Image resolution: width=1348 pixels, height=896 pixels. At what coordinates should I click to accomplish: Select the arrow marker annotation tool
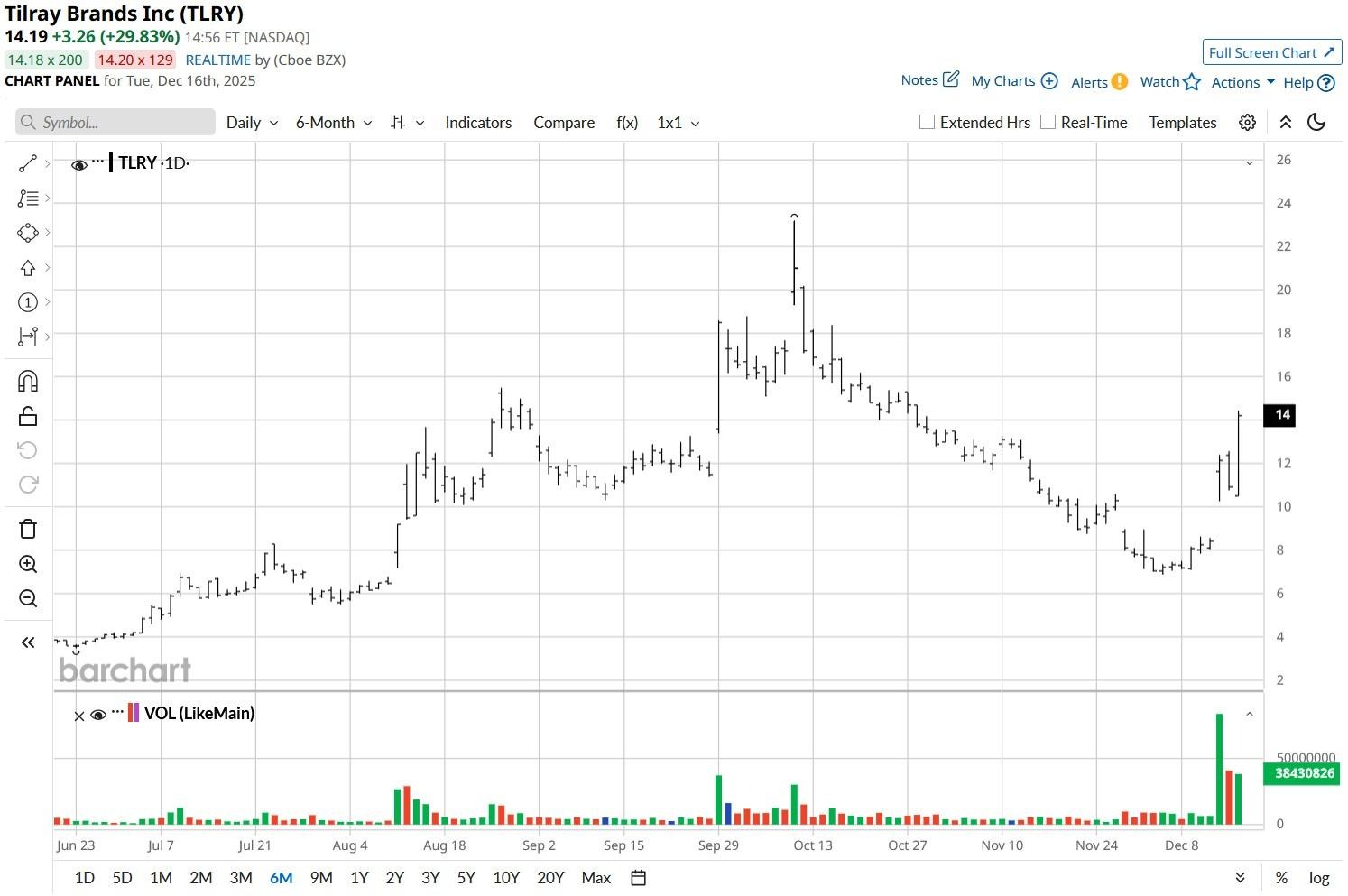(27, 268)
